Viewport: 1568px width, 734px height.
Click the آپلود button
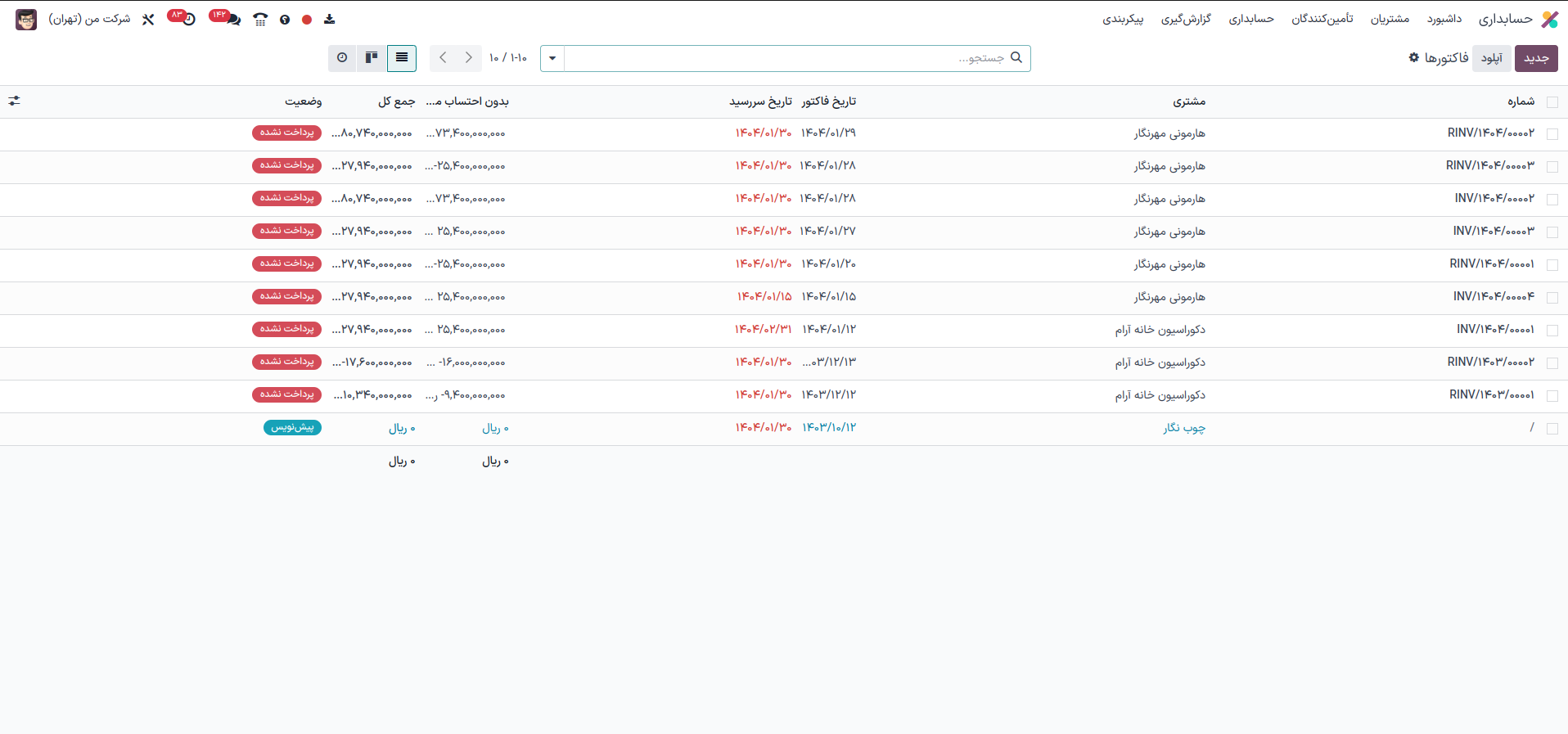[x=1491, y=58]
